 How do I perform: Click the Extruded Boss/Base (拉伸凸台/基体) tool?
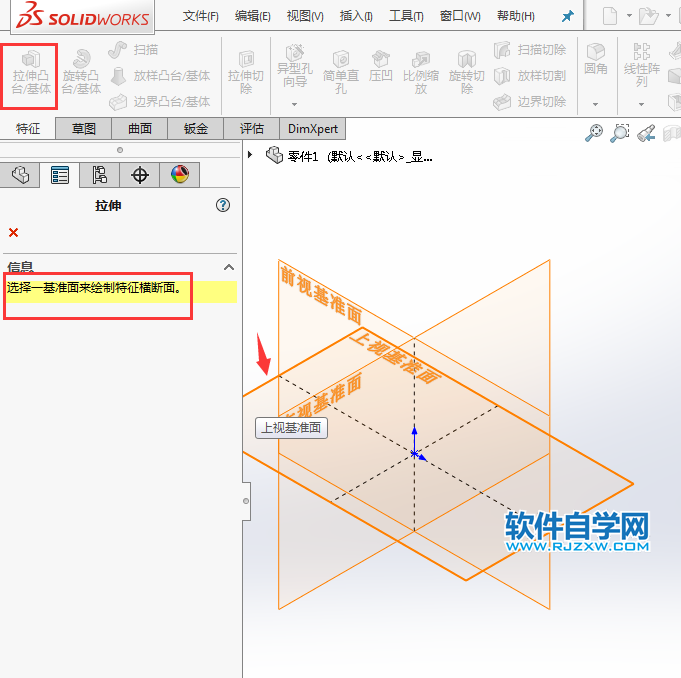pyautogui.click(x=30, y=75)
